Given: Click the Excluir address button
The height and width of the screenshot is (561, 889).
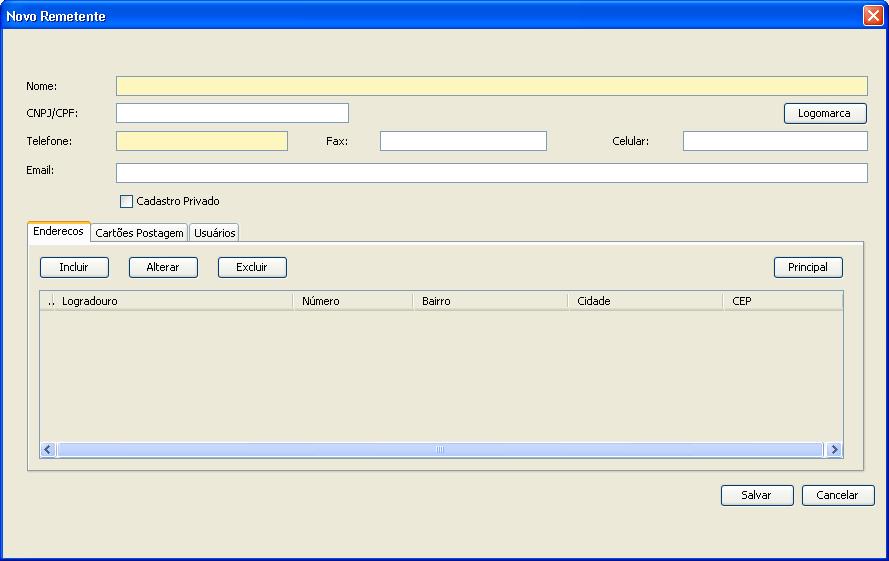Looking at the screenshot, I should 252,267.
